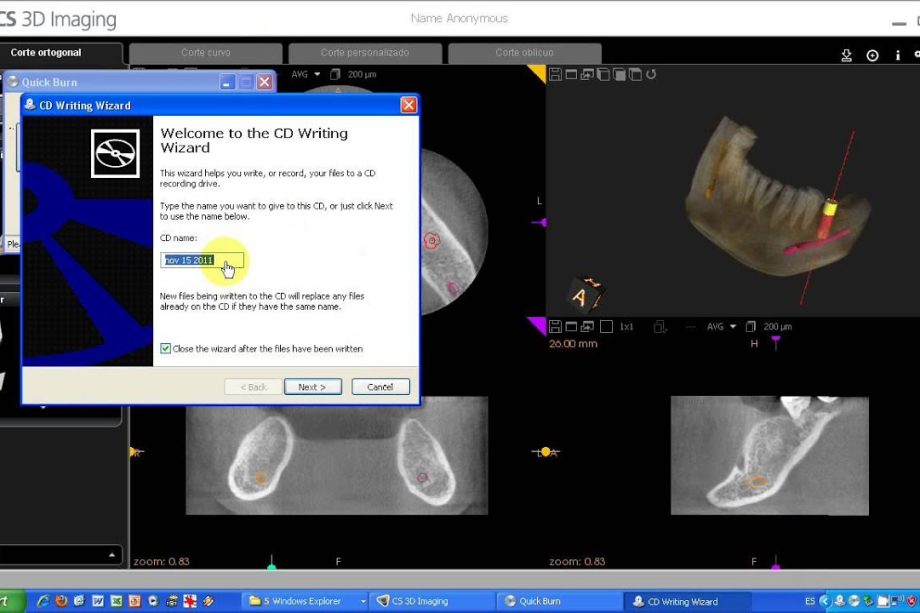Launch Word from quick launch bar
This screenshot has height=613, width=920.
(x=98, y=601)
